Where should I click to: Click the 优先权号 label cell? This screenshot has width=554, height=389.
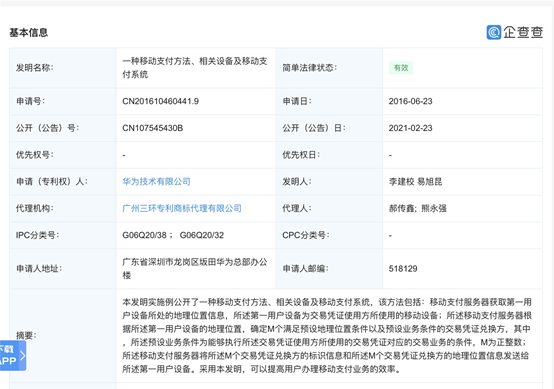63,155
